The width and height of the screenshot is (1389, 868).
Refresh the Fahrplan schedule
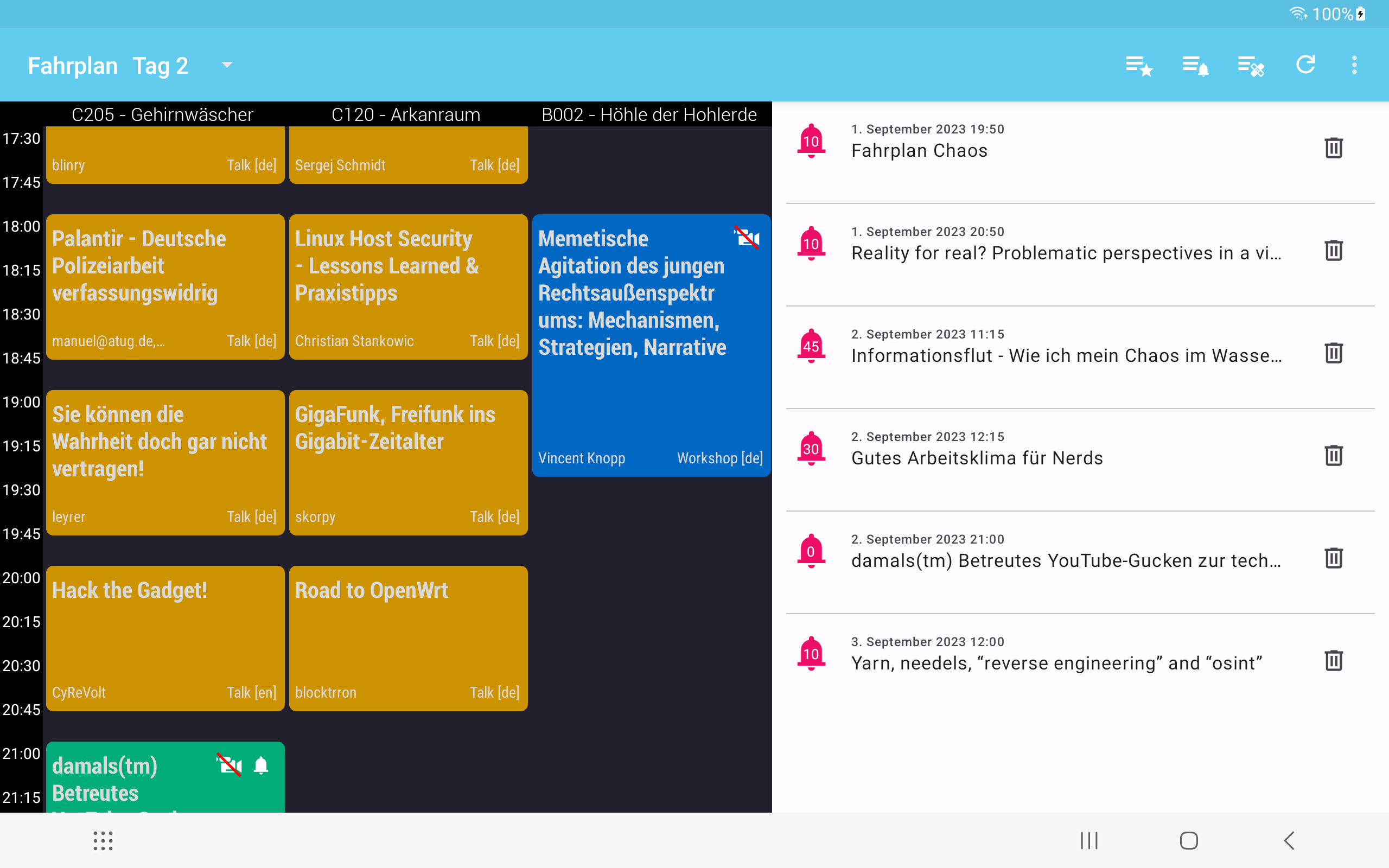point(1306,65)
